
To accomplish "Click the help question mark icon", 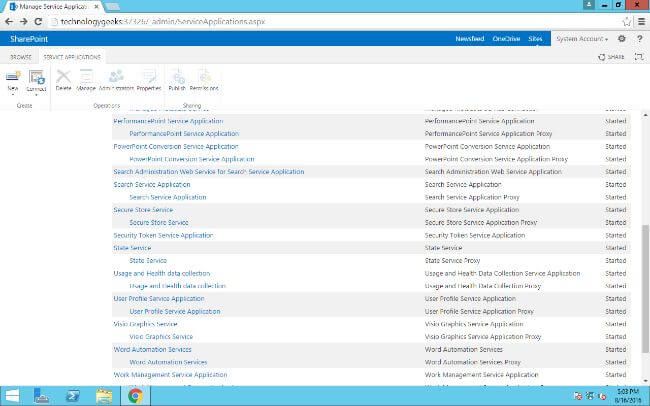I will [639, 39].
